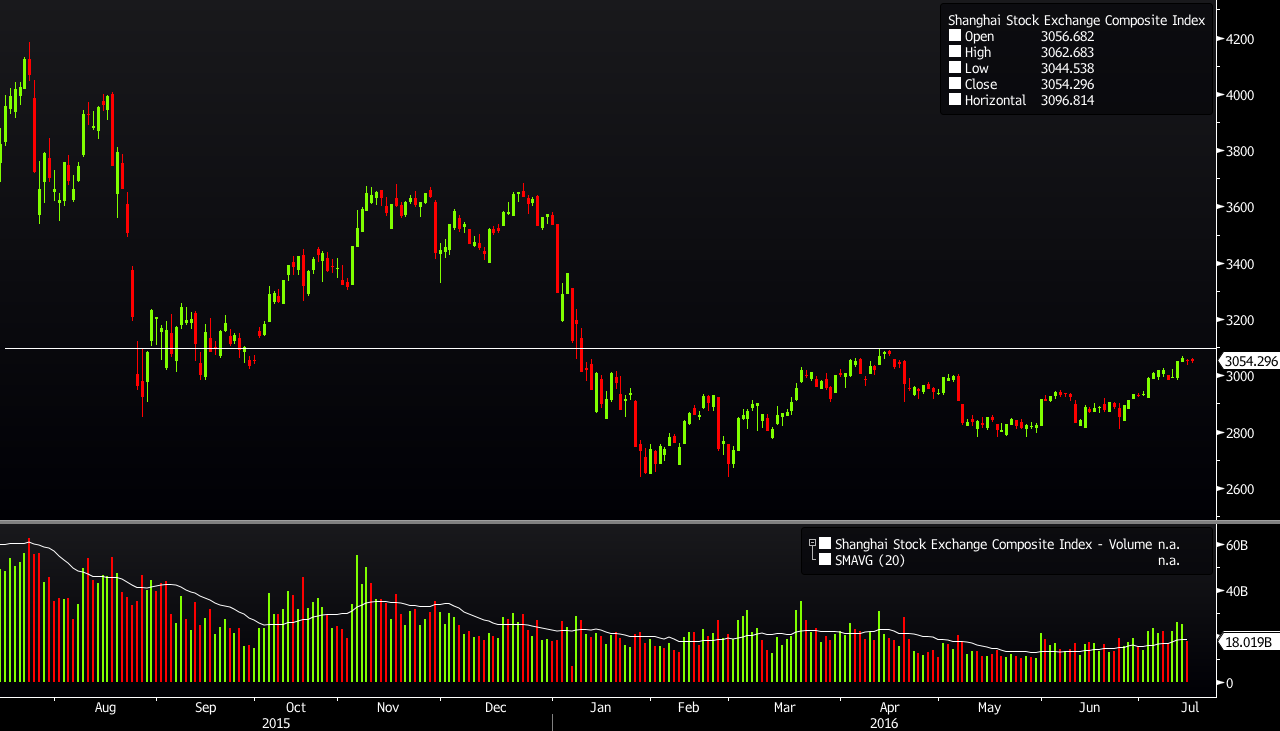Click the last price tag 3054.296 on axis
This screenshot has width=1280, height=731.
1249,361
